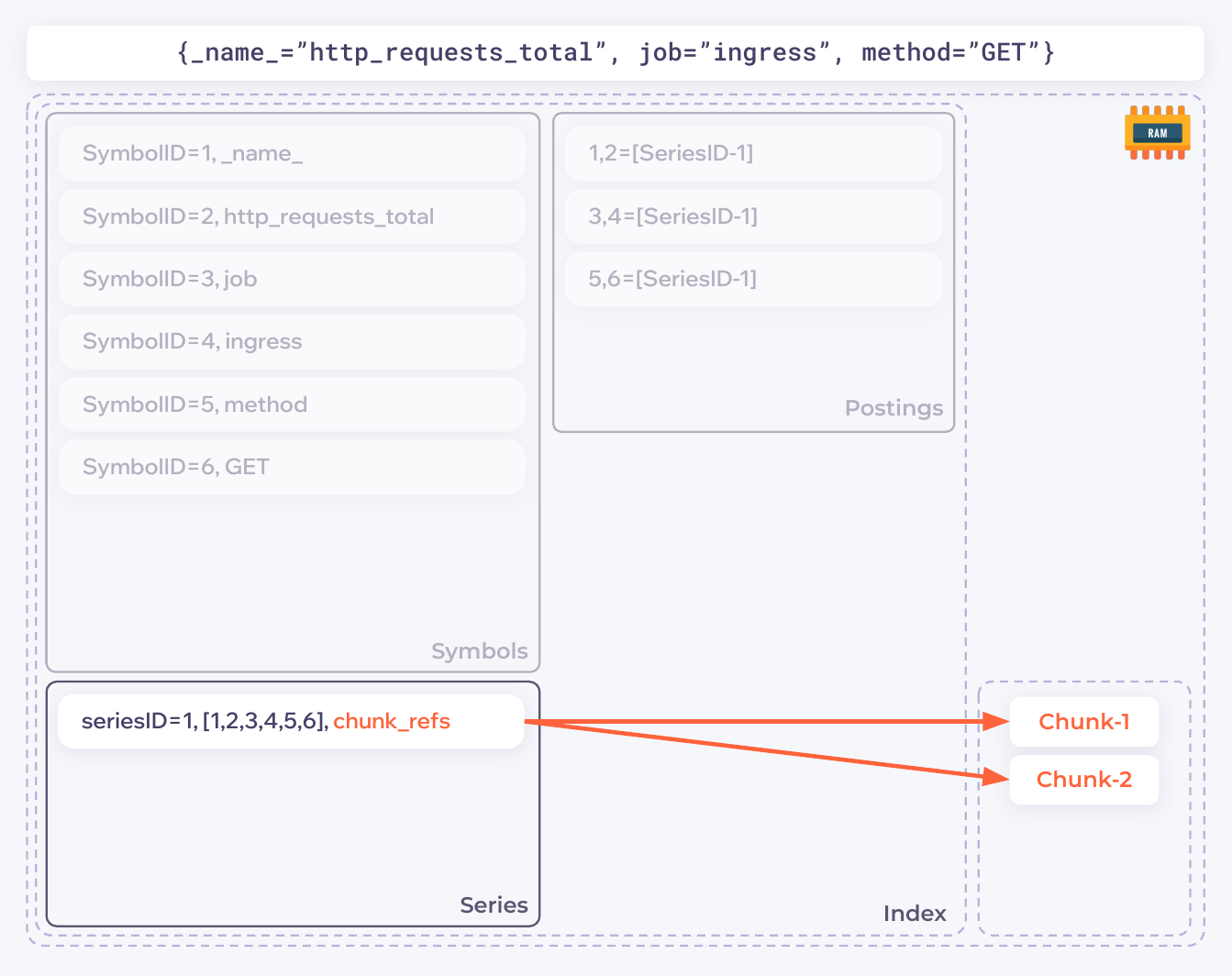The width and height of the screenshot is (1232, 976).
Task: Select the Chunk-2 box
Action: (x=1084, y=780)
